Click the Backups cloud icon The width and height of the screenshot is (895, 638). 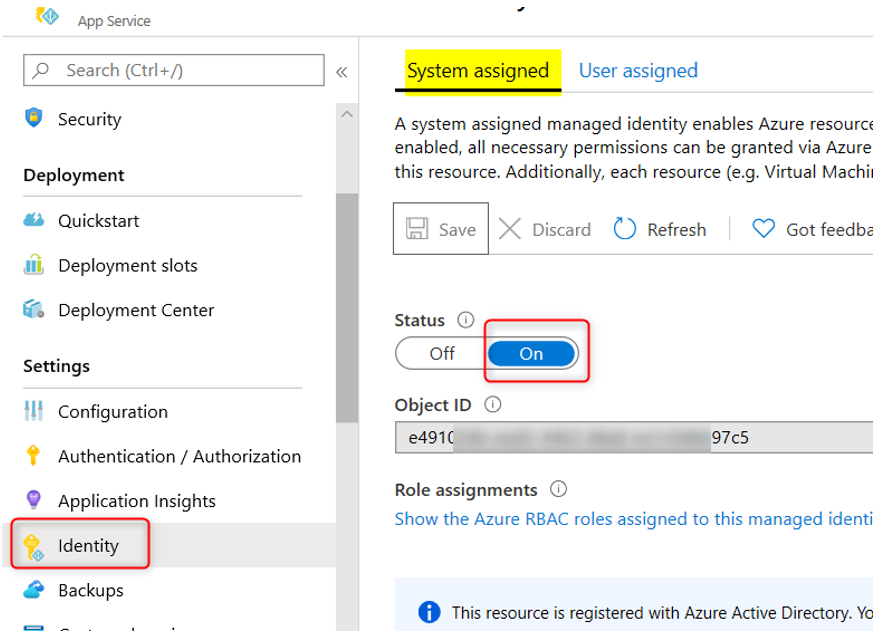[34, 589]
